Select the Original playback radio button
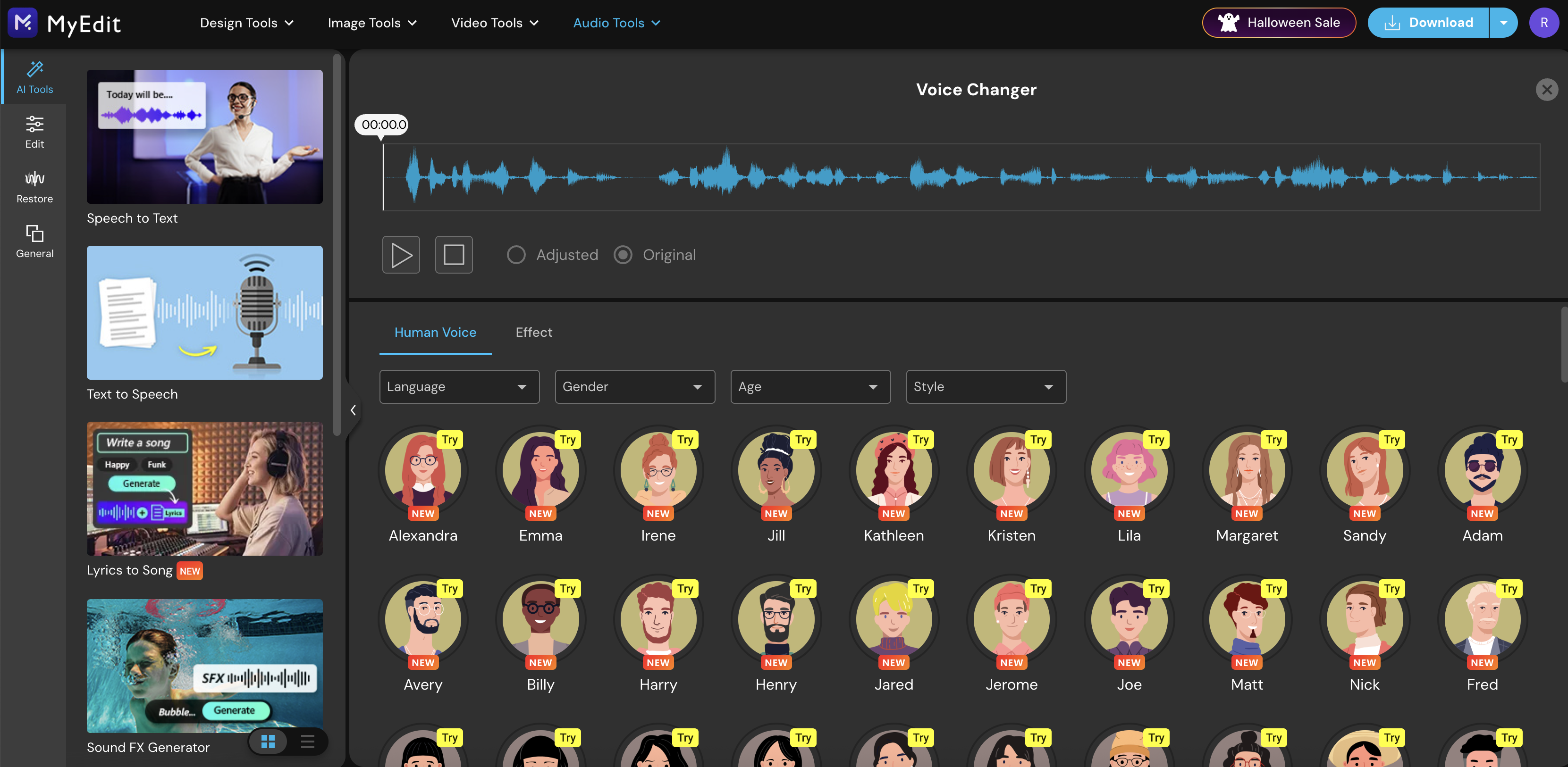The width and height of the screenshot is (1568, 767). click(x=623, y=255)
